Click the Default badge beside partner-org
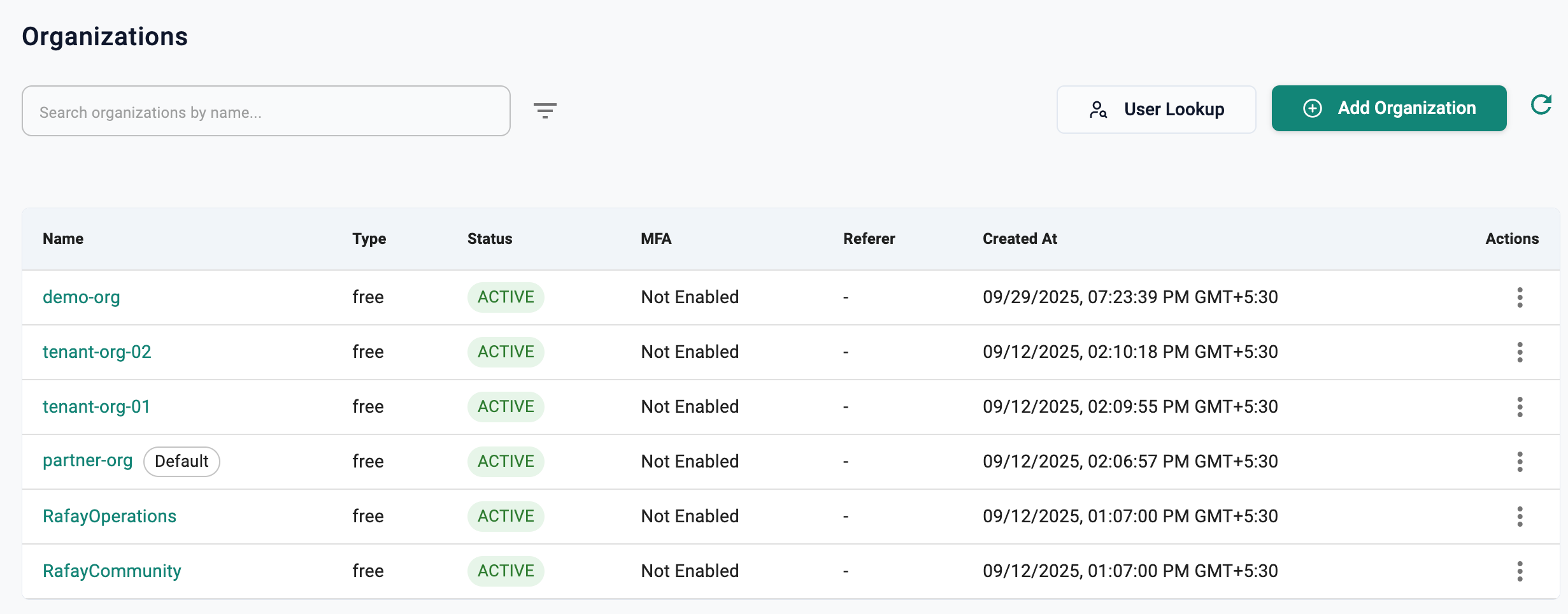The width and height of the screenshot is (1568, 614). (x=182, y=462)
